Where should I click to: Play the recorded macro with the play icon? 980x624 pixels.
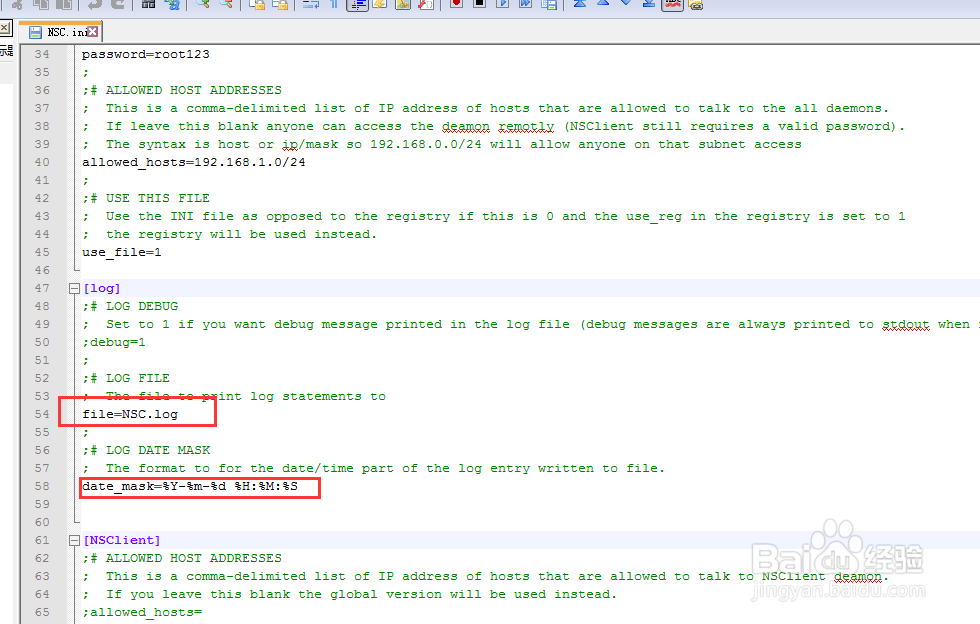(x=501, y=6)
